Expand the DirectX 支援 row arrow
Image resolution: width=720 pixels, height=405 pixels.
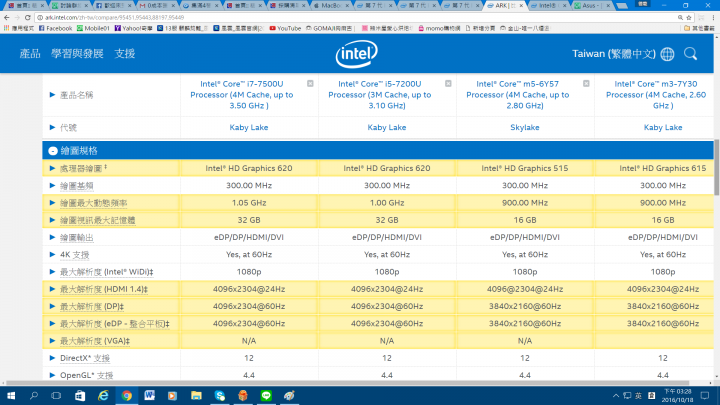[x=52, y=358]
